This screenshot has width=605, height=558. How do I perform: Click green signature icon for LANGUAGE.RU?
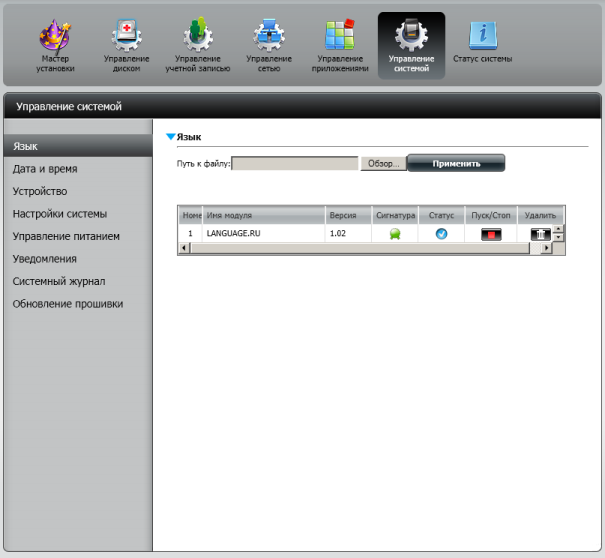(x=395, y=234)
